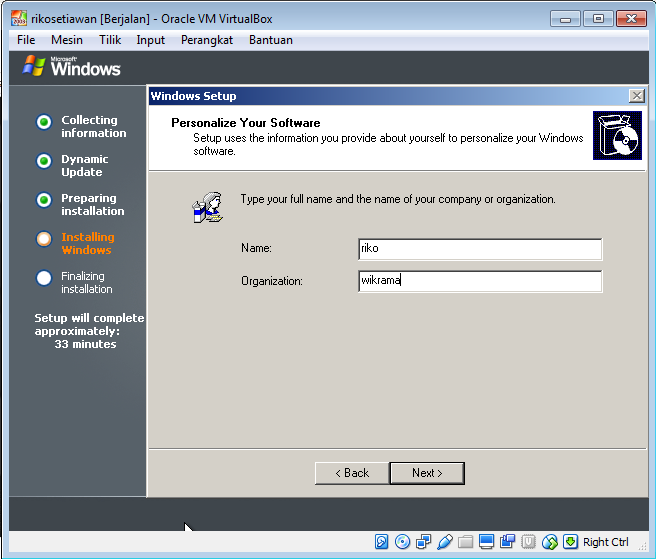
Task: Click the Personalize Your Software heading
Action: pos(246,123)
